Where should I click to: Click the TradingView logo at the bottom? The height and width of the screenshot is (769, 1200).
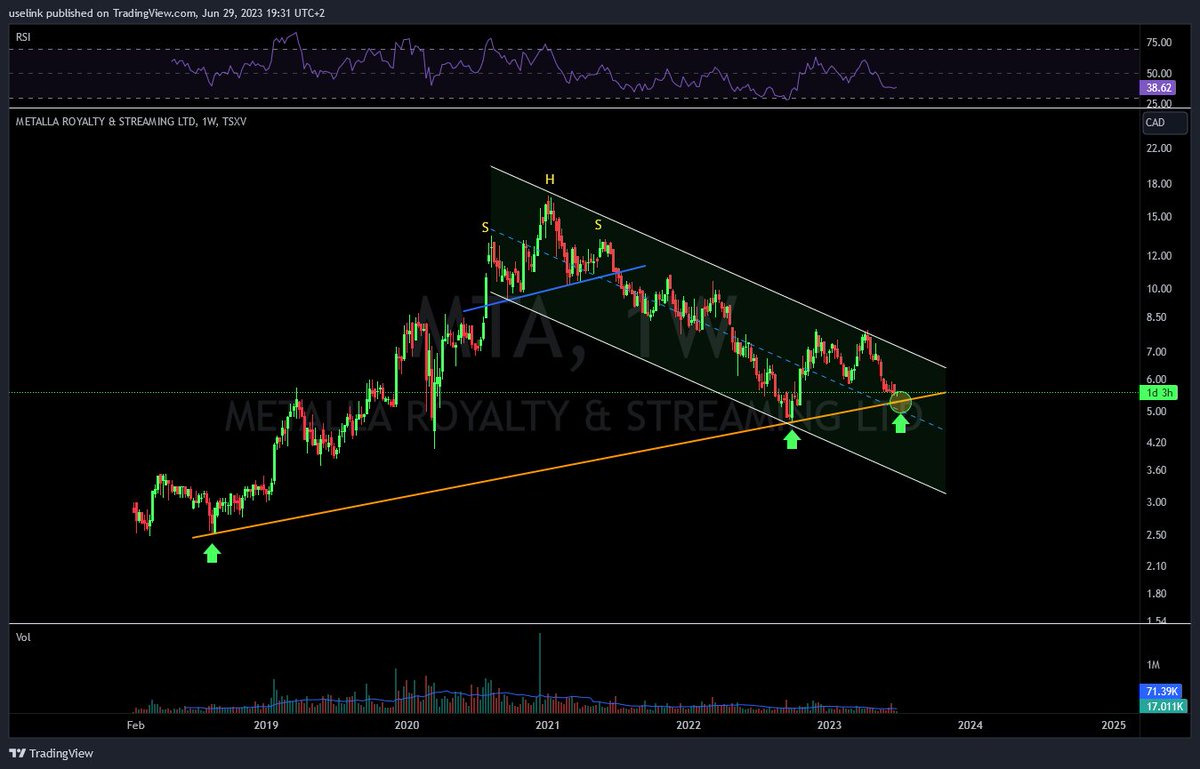[51, 753]
